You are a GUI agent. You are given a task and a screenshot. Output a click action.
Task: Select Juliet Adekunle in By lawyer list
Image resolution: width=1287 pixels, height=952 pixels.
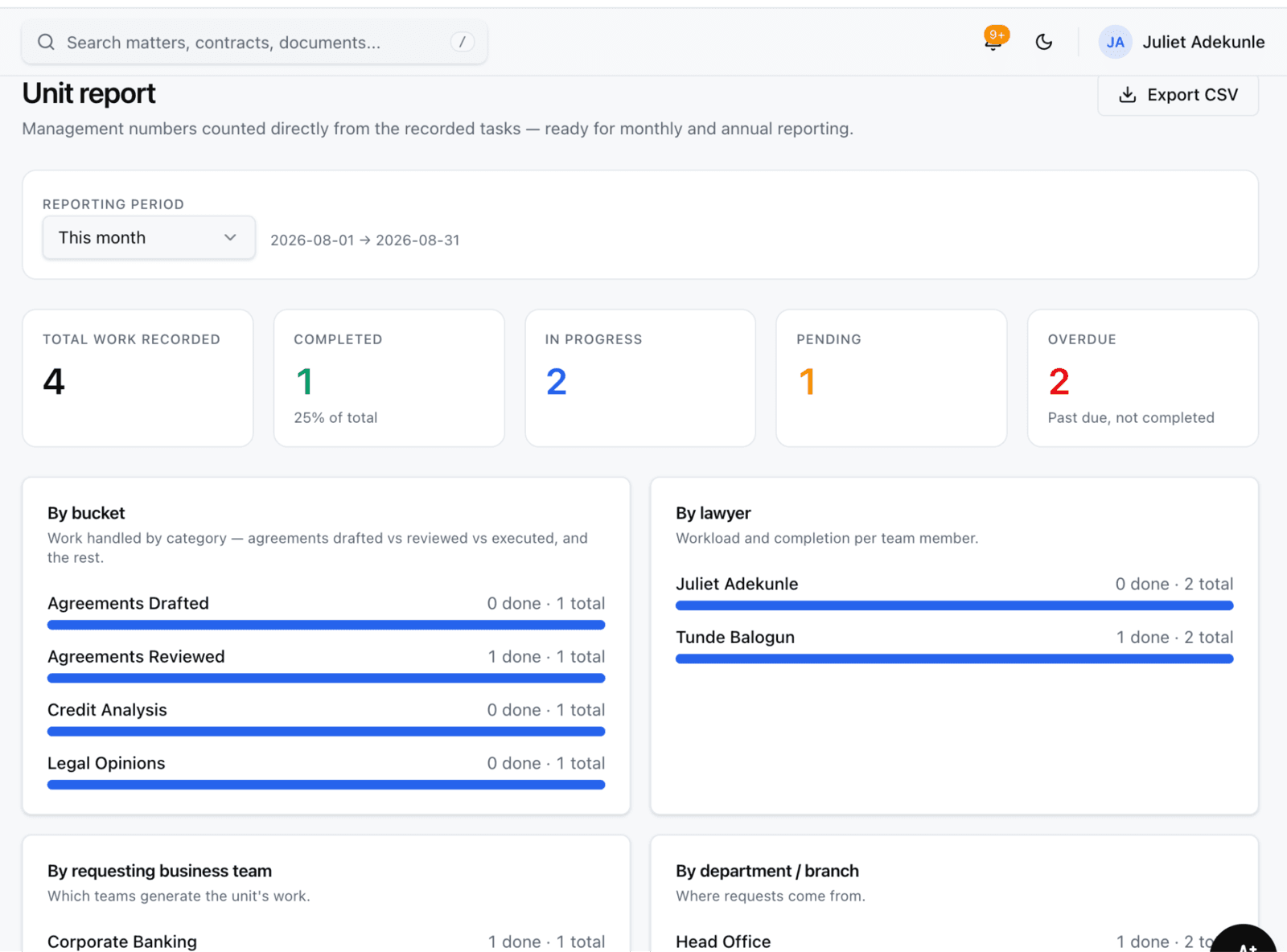[x=737, y=584]
